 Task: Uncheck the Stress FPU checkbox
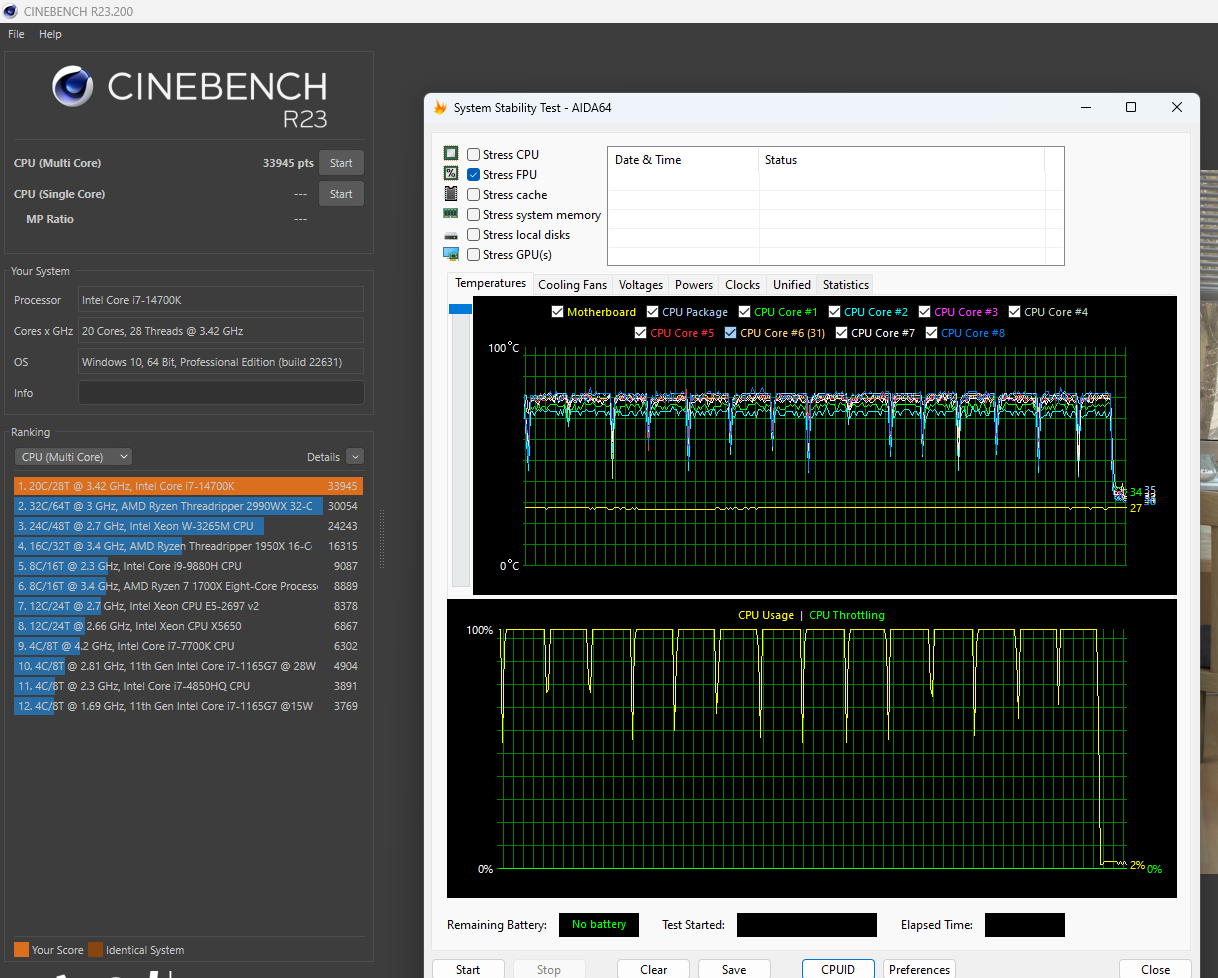473,175
